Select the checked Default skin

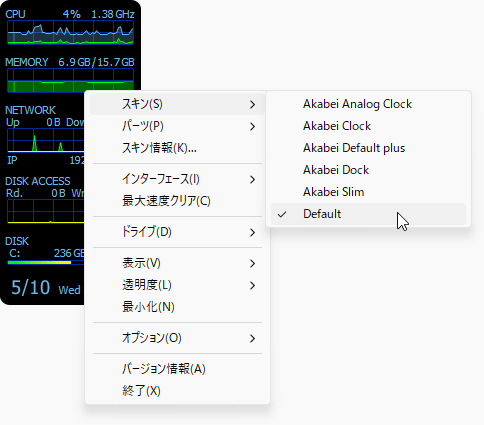coord(368,214)
